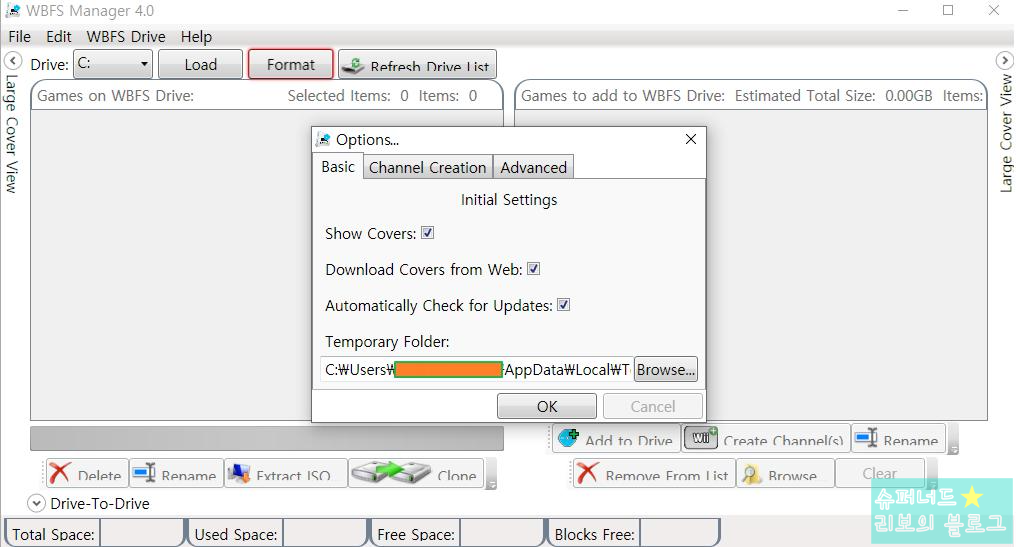The height and width of the screenshot is (547, 1016).
Task: Click the Add to Drive icon
Action: pyautogui.click(x=568, y=438)
